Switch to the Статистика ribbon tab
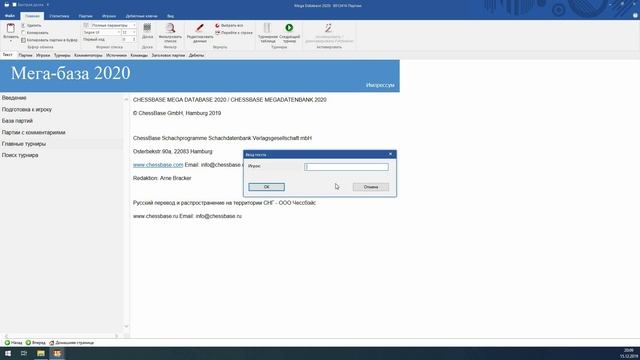The image size is (640, 360). (x=59, y=16)
